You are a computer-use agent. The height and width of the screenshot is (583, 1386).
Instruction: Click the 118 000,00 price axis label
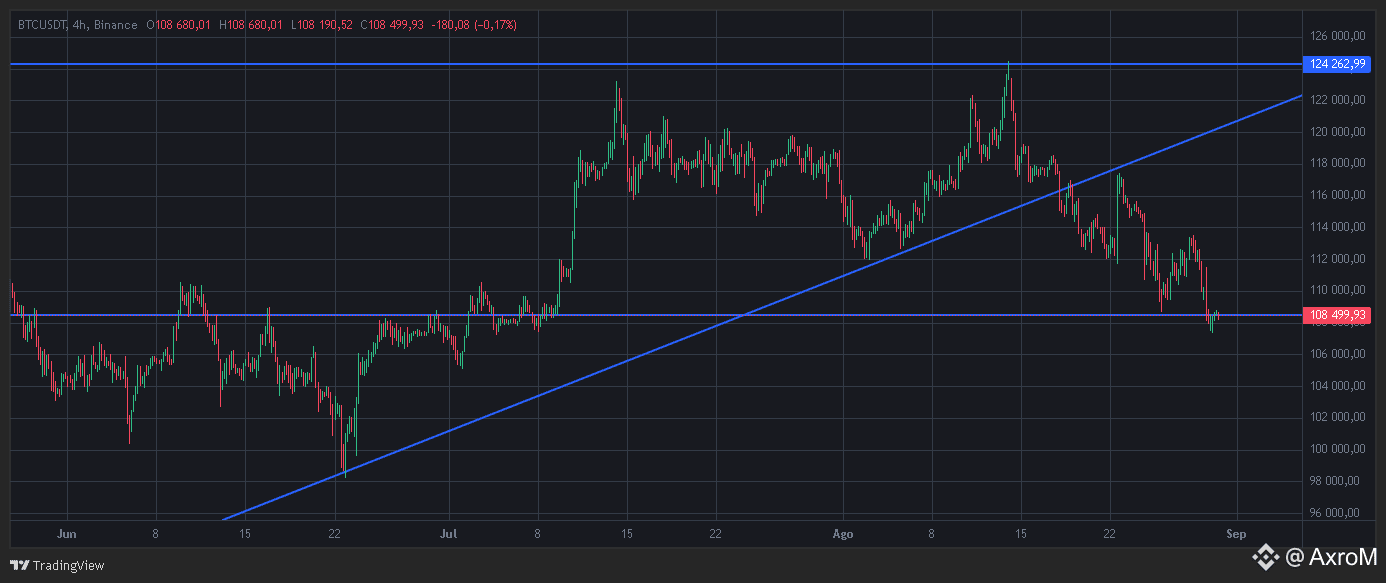click(1337, 163)
